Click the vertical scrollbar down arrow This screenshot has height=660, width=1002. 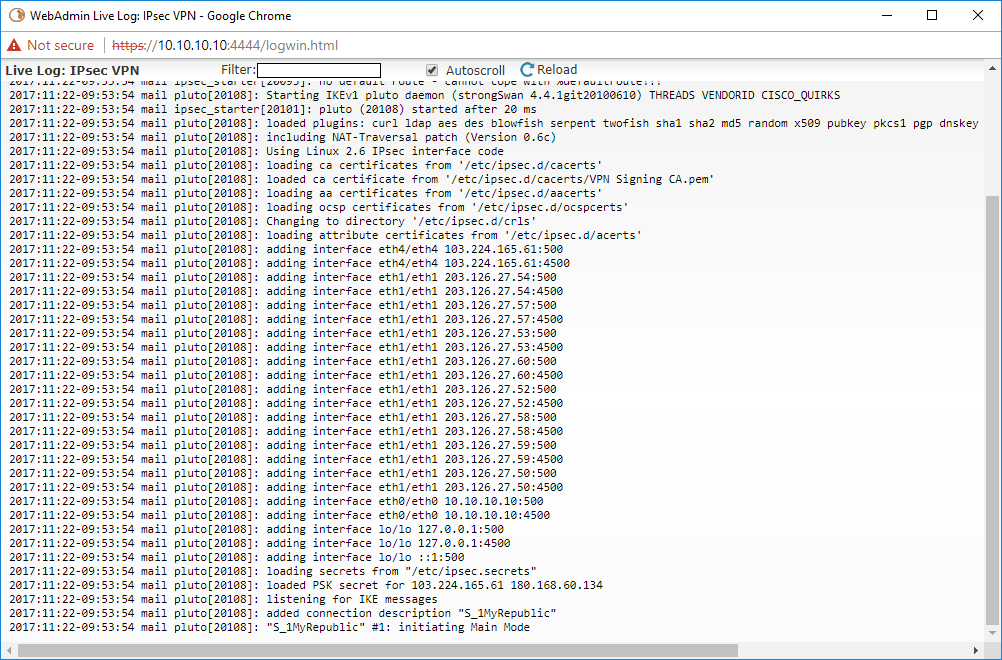point(992,633)
